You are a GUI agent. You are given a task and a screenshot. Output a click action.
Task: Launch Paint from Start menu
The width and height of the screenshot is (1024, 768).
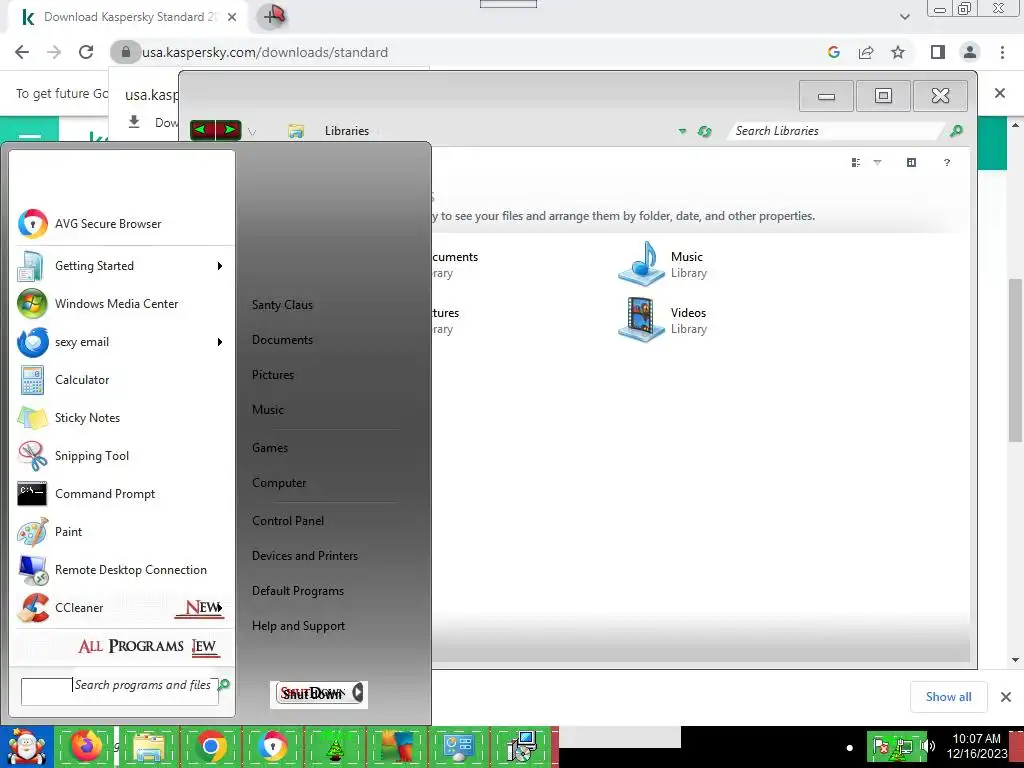(x=121, y=532)
